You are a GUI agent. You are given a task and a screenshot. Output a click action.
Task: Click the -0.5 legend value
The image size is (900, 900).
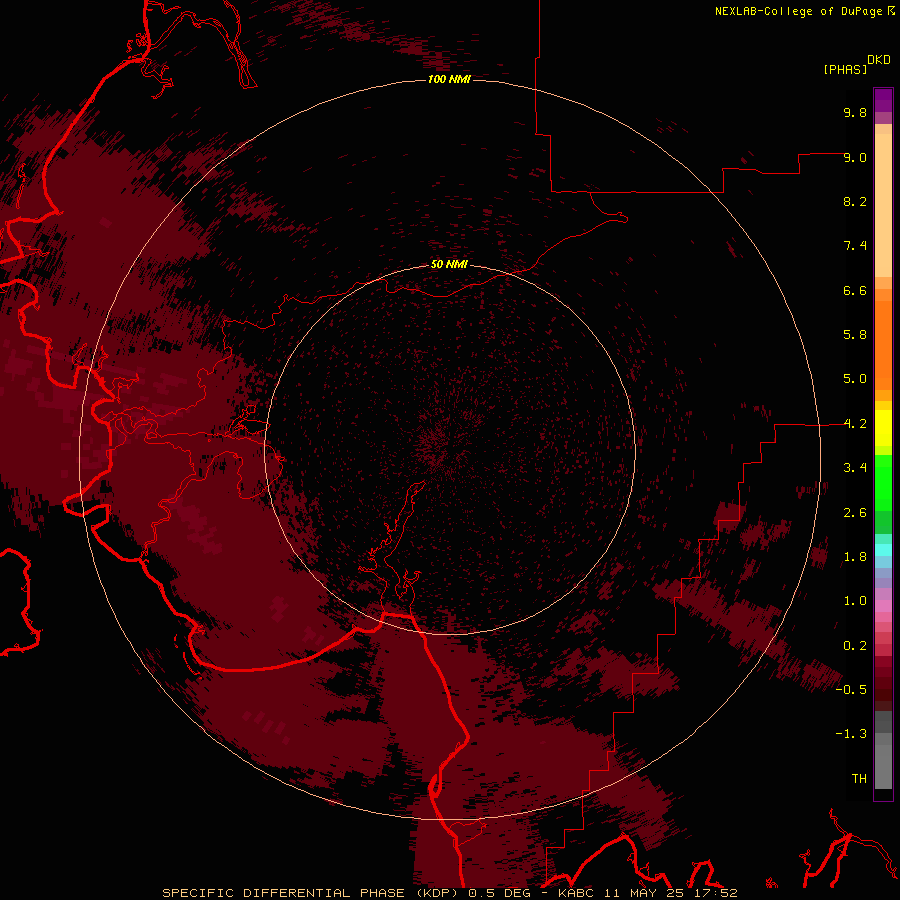(851, 690)
